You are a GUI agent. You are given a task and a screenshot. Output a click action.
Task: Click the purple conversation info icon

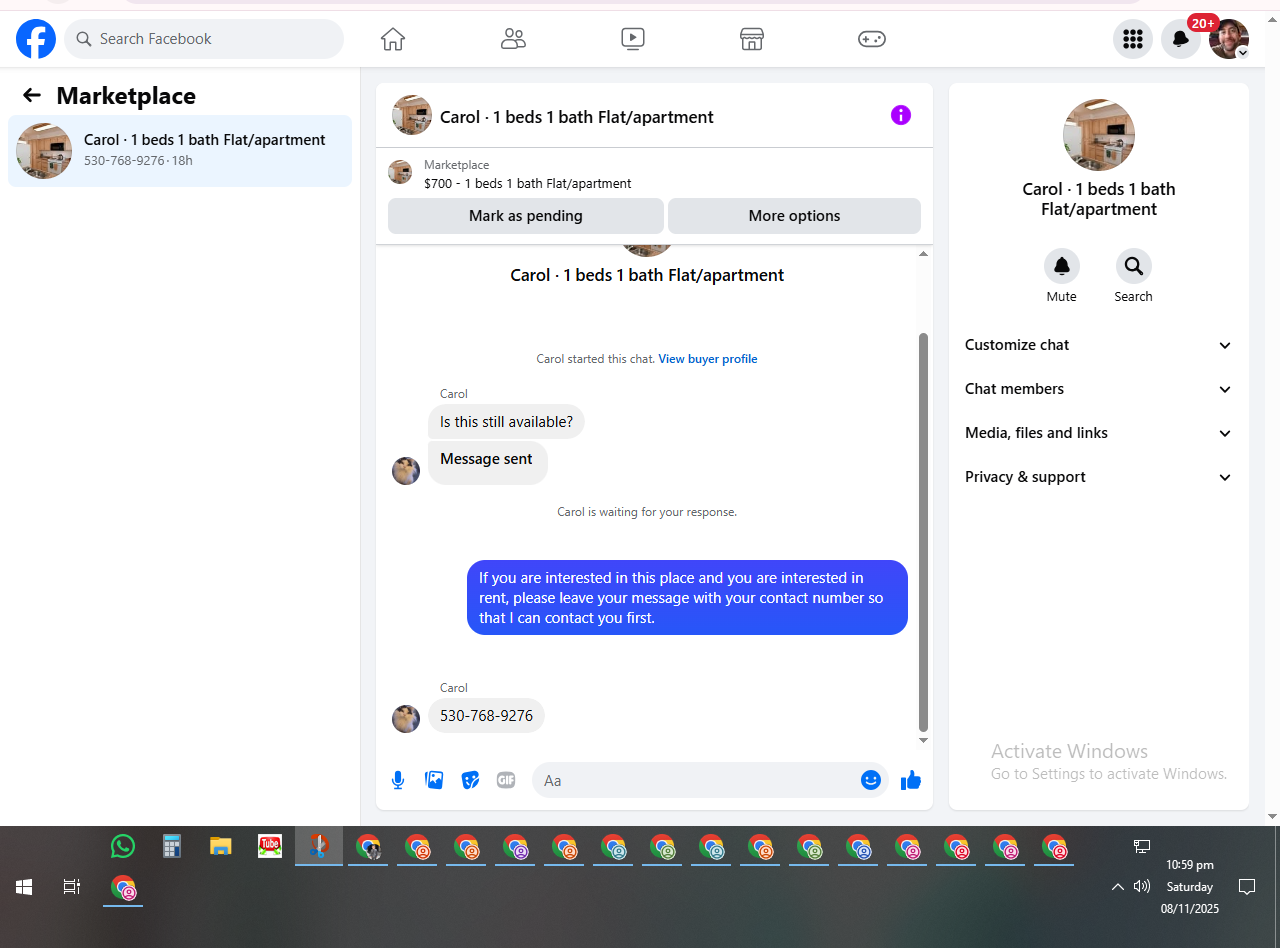901,115
